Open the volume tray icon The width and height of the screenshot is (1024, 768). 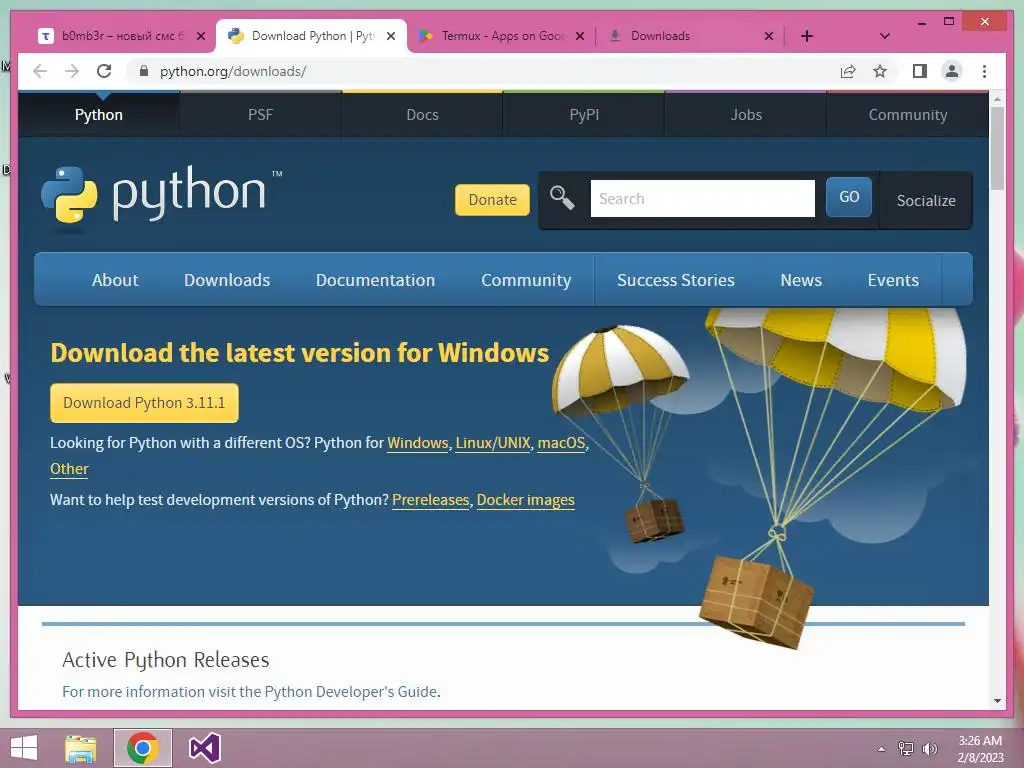[929, 749]
